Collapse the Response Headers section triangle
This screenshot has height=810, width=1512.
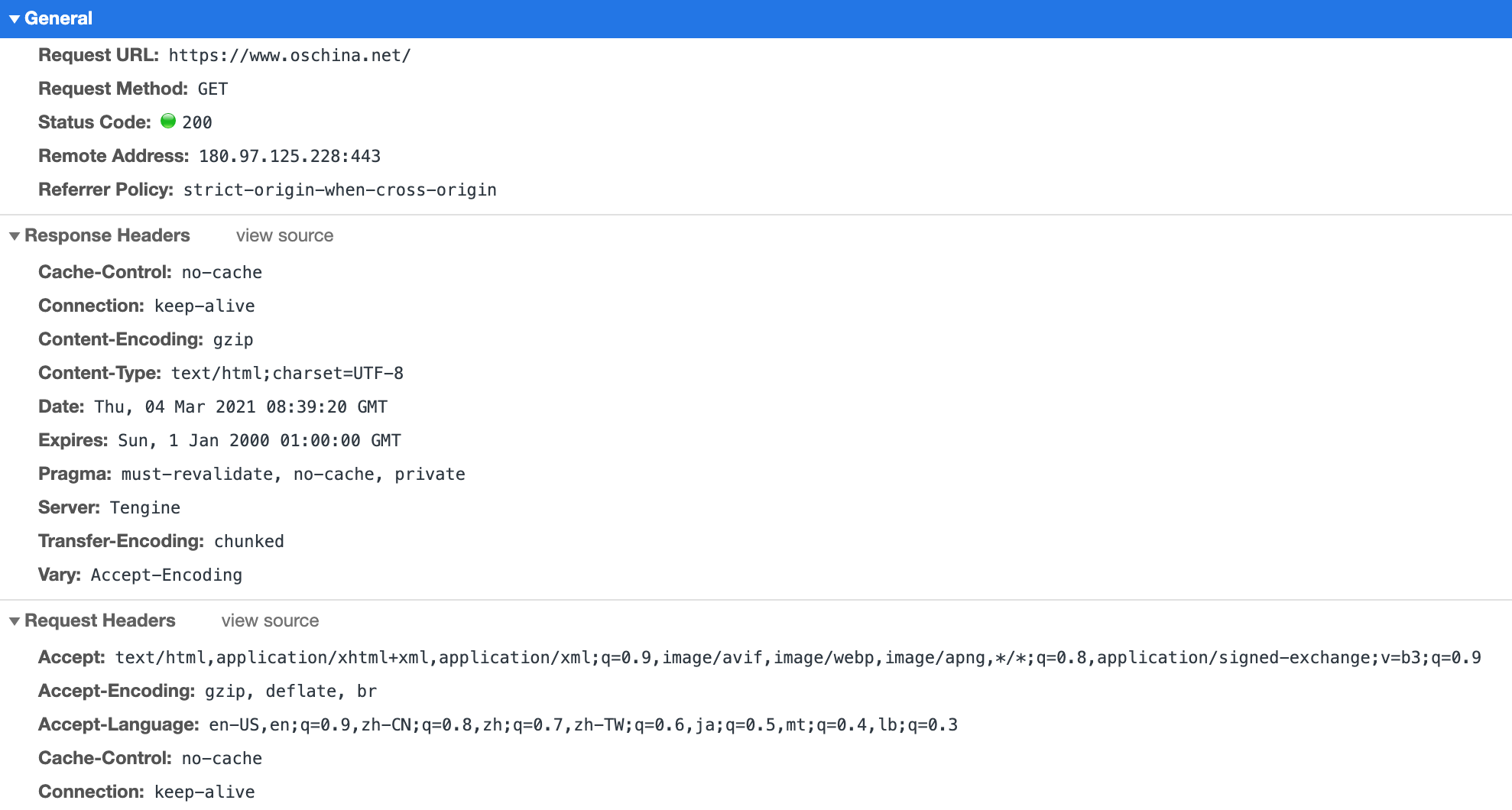pyautogui.click(x=14, y=236)
